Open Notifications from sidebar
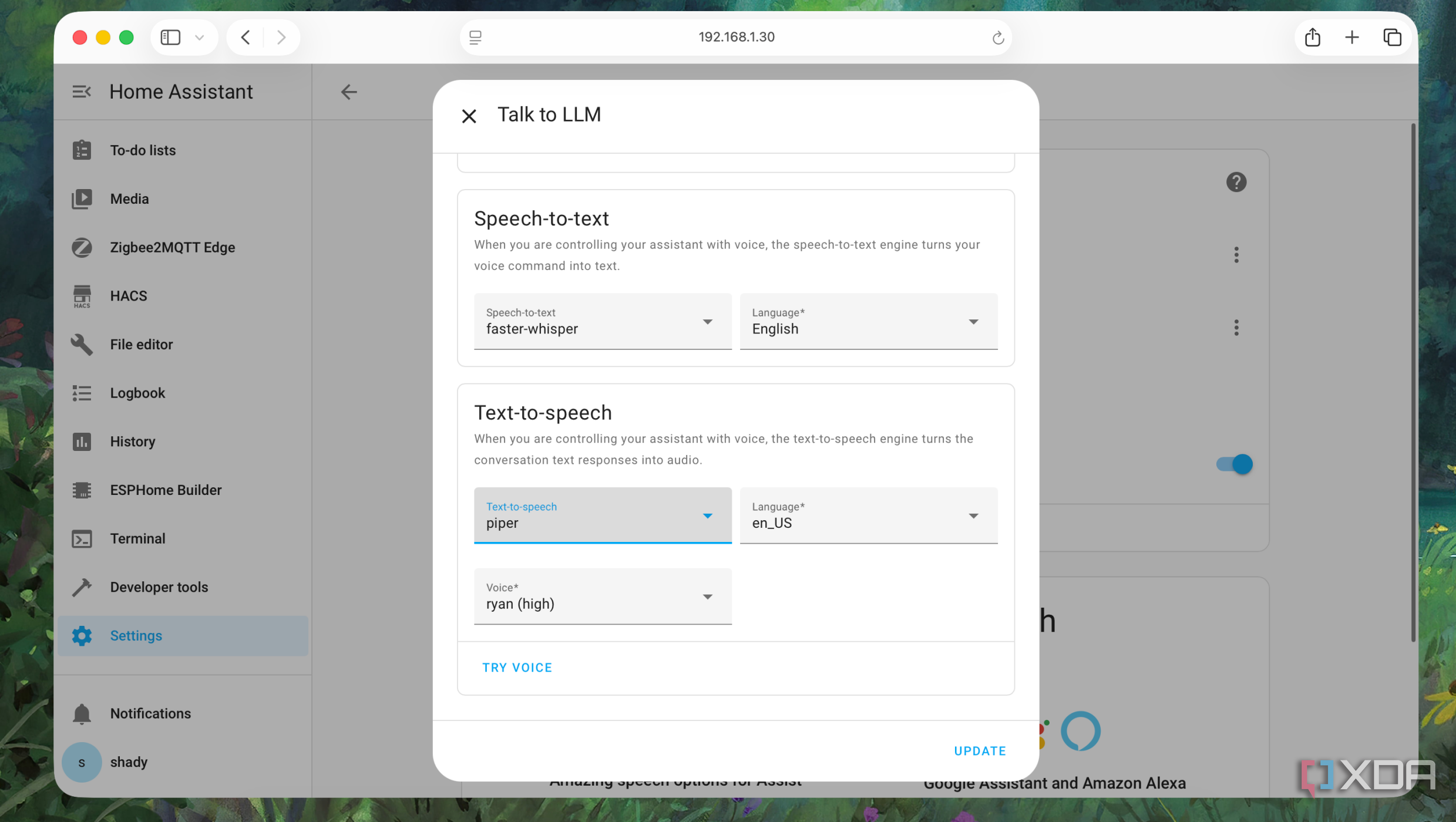 coord(183,713)
